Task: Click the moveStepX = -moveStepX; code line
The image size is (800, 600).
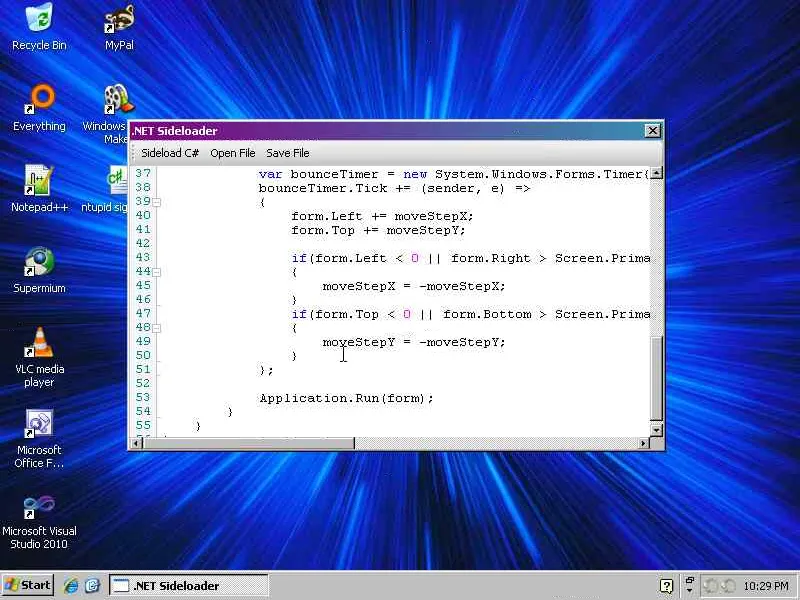Action: click(414, 286)
